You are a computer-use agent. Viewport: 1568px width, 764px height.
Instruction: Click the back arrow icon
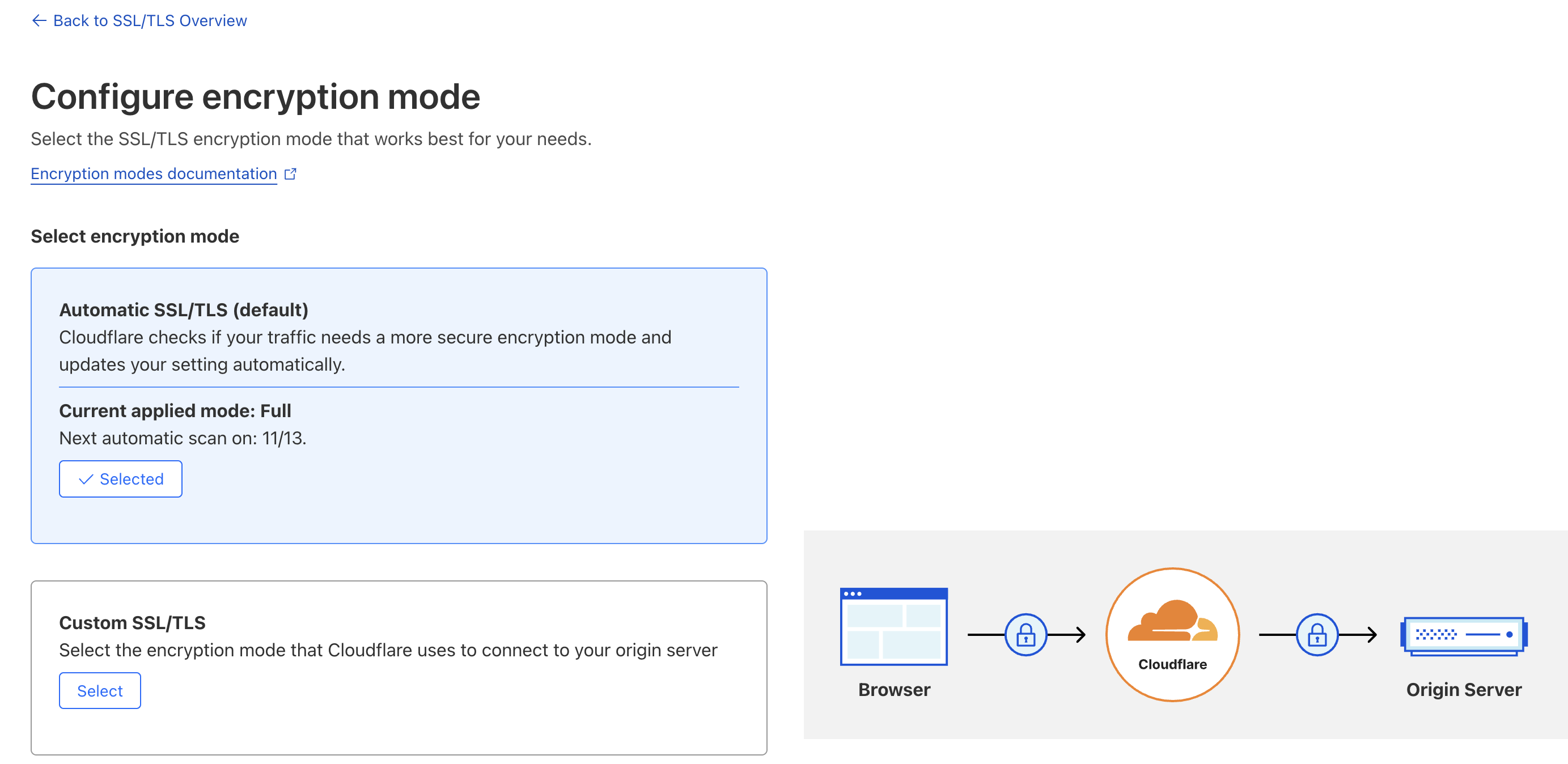pyautogui.click(x=39, y=21)
